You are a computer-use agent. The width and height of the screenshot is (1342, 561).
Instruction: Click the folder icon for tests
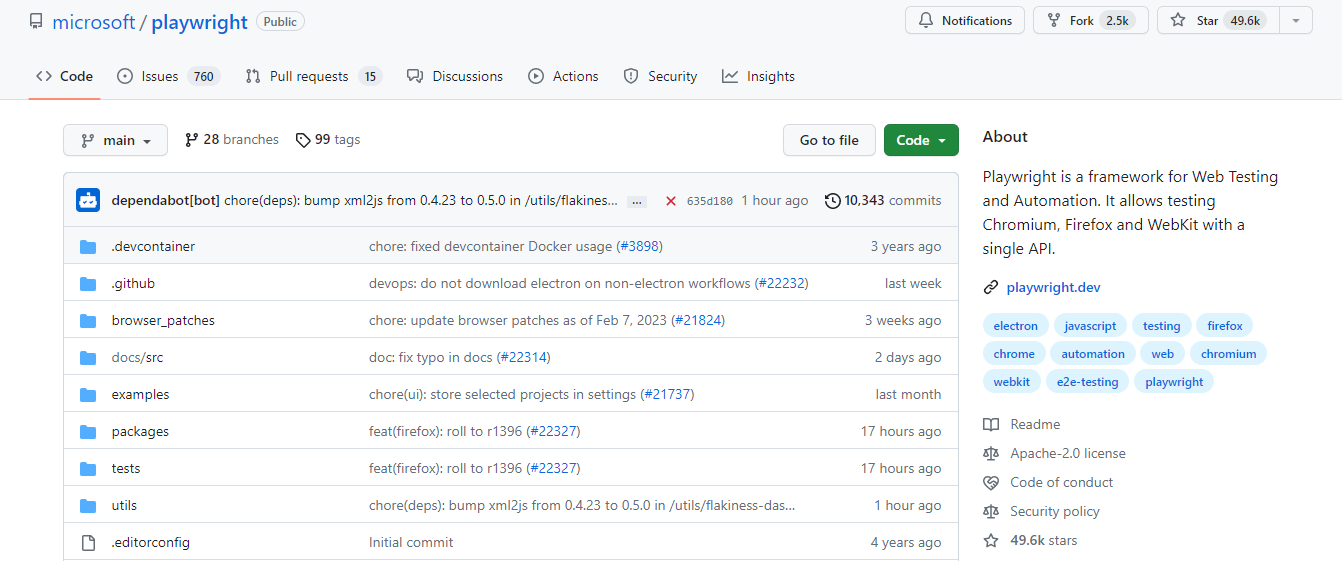click(88, 469)
